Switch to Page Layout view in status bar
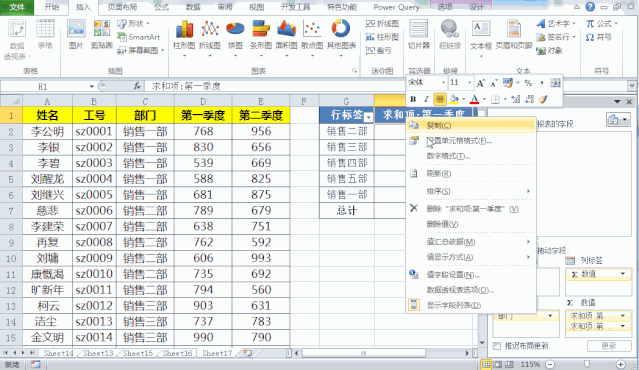Screen dimensions: 639x370 pyautogui.click(x=498, y=364)
